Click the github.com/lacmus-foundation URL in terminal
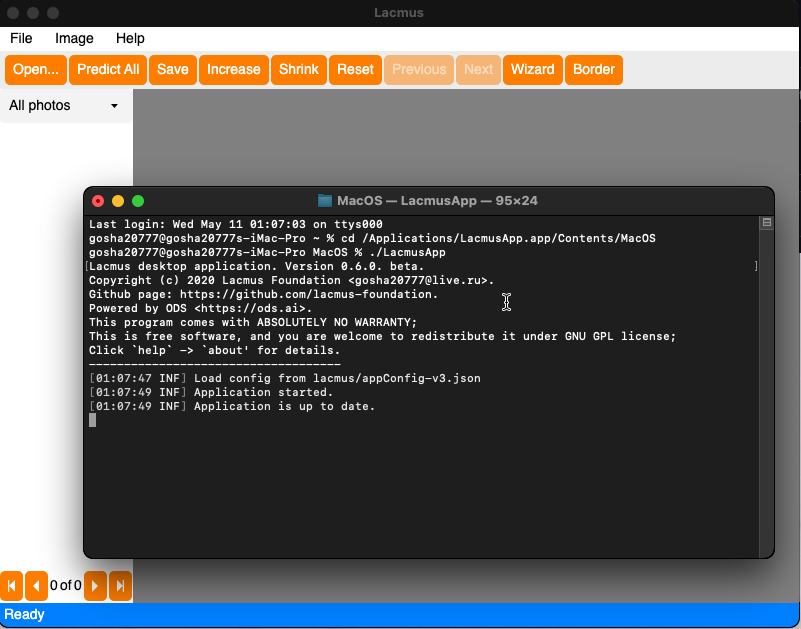Screen dimensions: 801x629 309,294
